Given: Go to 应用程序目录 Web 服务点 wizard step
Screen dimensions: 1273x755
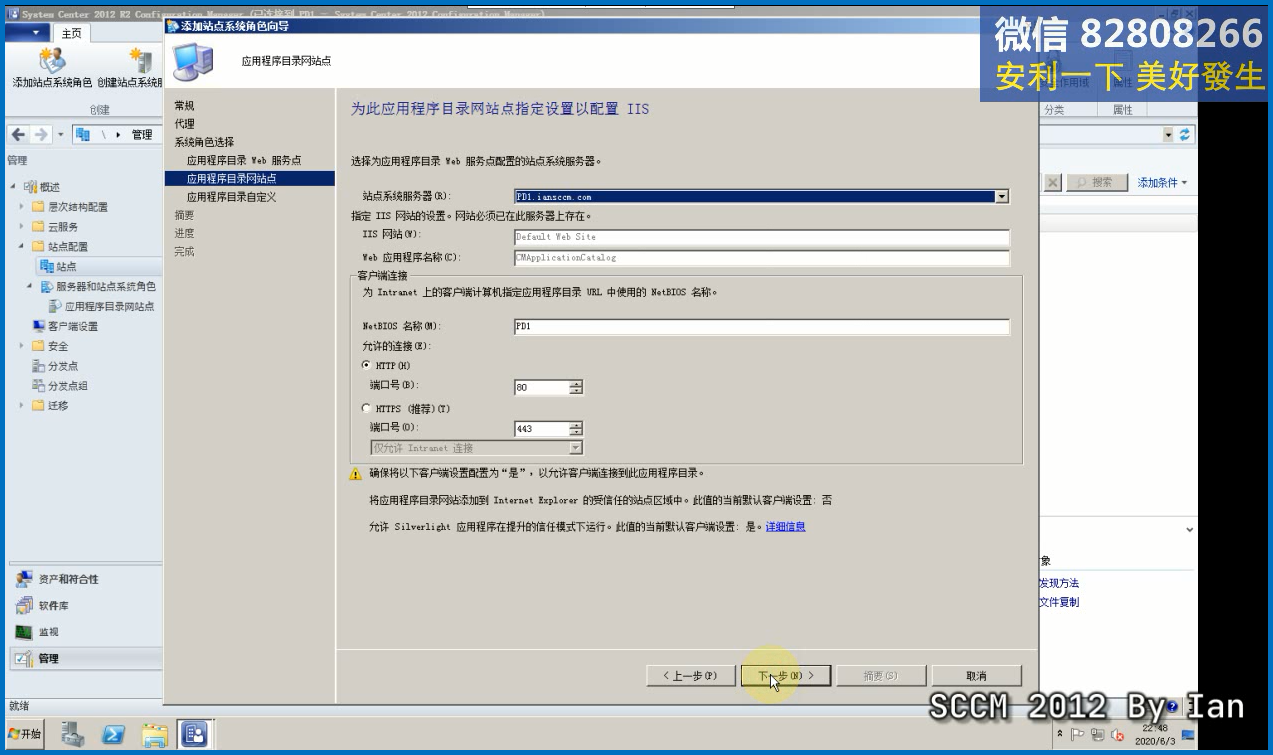Looking at the screenshot, I should click(244, 160).
